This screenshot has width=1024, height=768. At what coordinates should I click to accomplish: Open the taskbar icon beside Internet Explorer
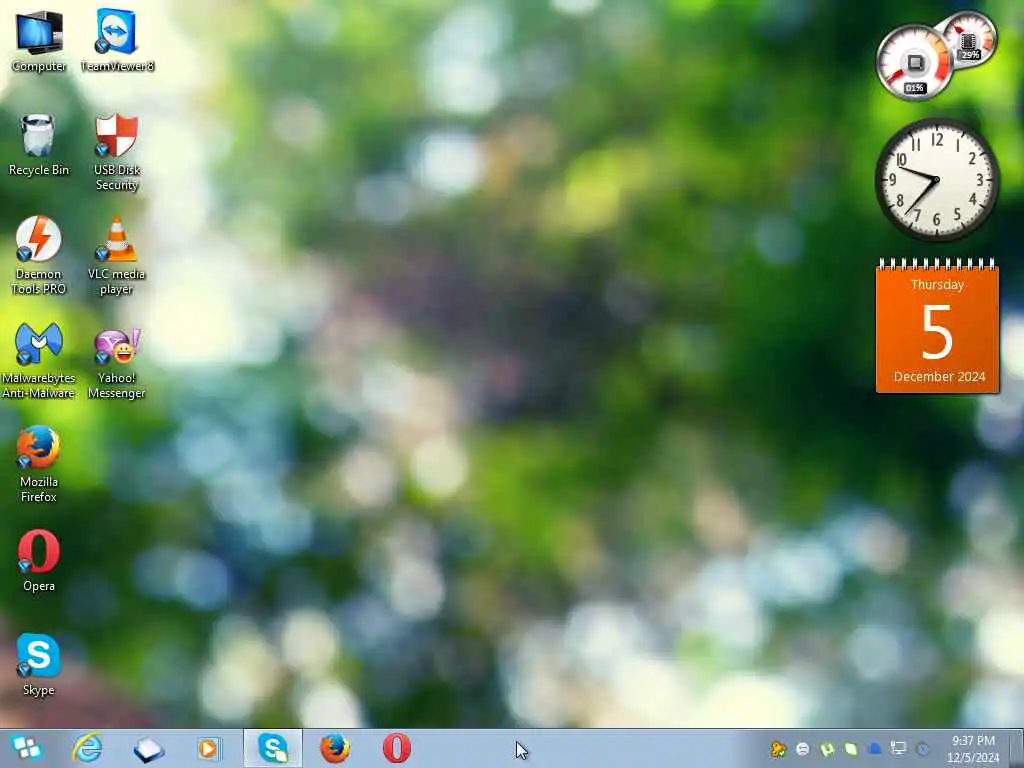[x=149, y=749]
